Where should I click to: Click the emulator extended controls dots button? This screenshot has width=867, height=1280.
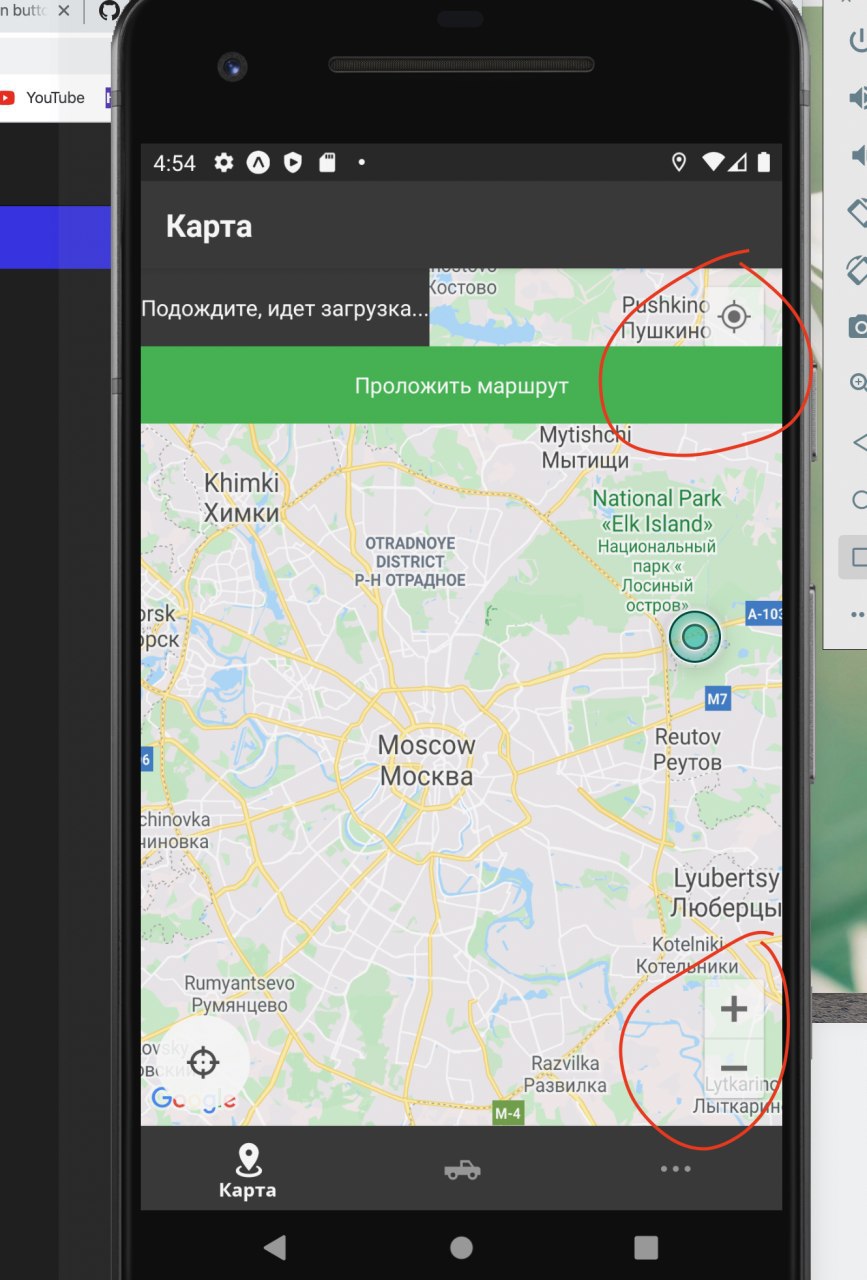[x=858, y=613]
